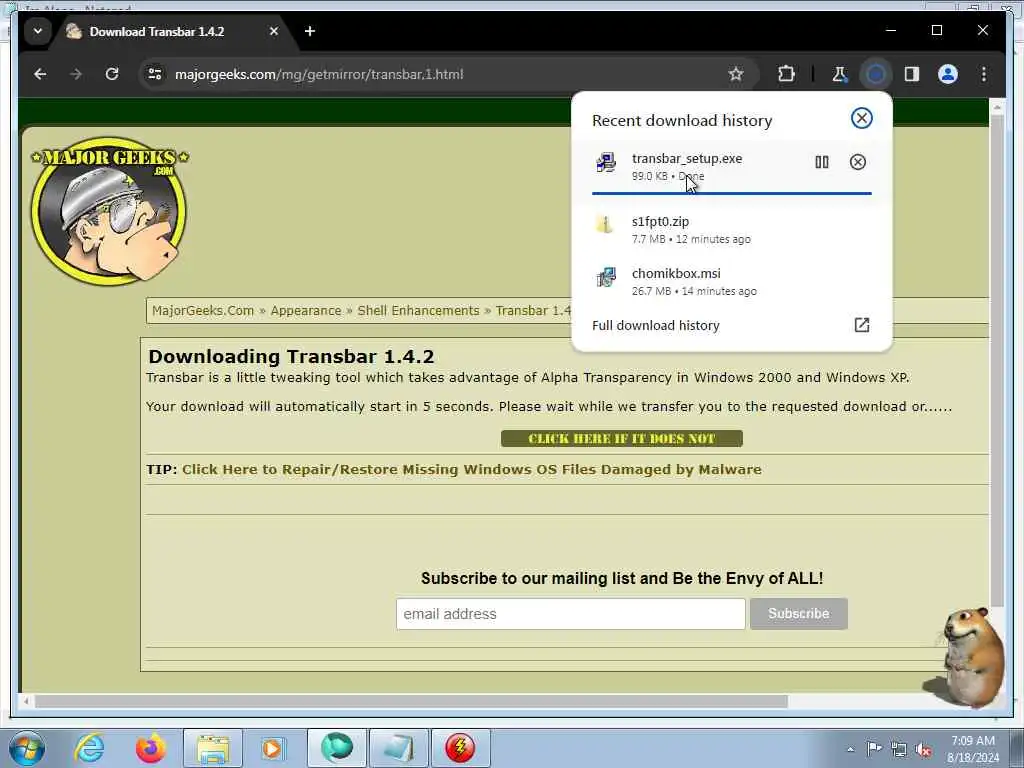Open the Chrome profile avatar
The width and height of the screenshot is (1024, 768).
948,74
